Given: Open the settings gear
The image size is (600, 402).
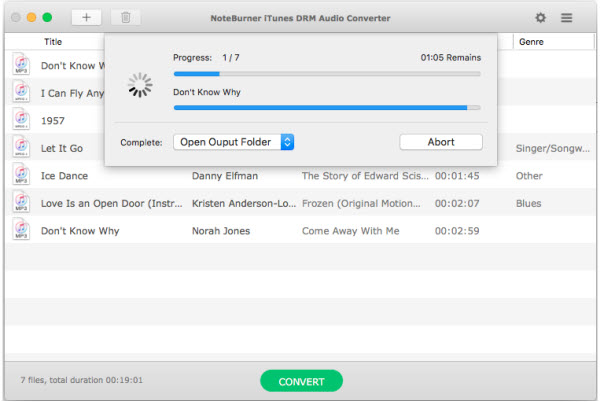Looking at the screenshot, I should (x=540, y=18).
